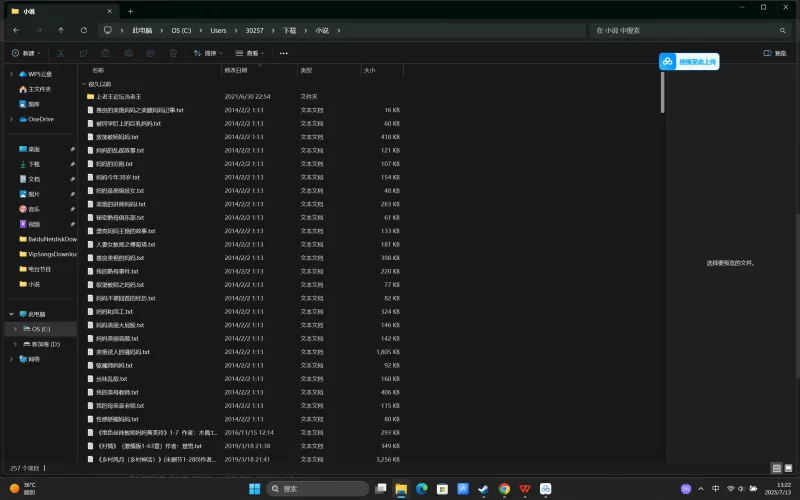
Task: Click the 拖拽至此上传 upload button
Action: click(x=689, y=62)
